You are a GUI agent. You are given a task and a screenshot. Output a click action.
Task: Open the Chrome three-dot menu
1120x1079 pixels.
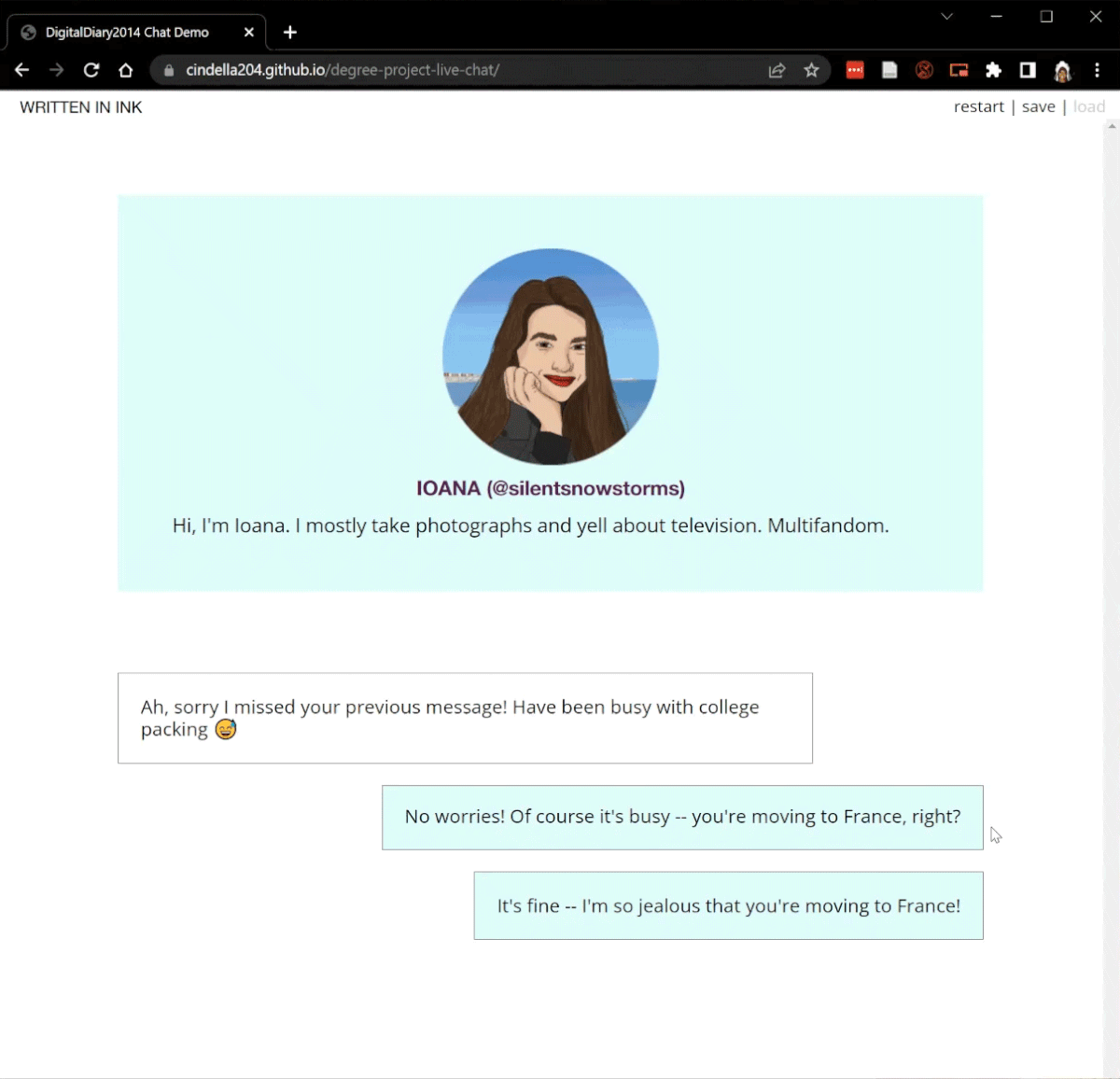(x=1097, y=70)
